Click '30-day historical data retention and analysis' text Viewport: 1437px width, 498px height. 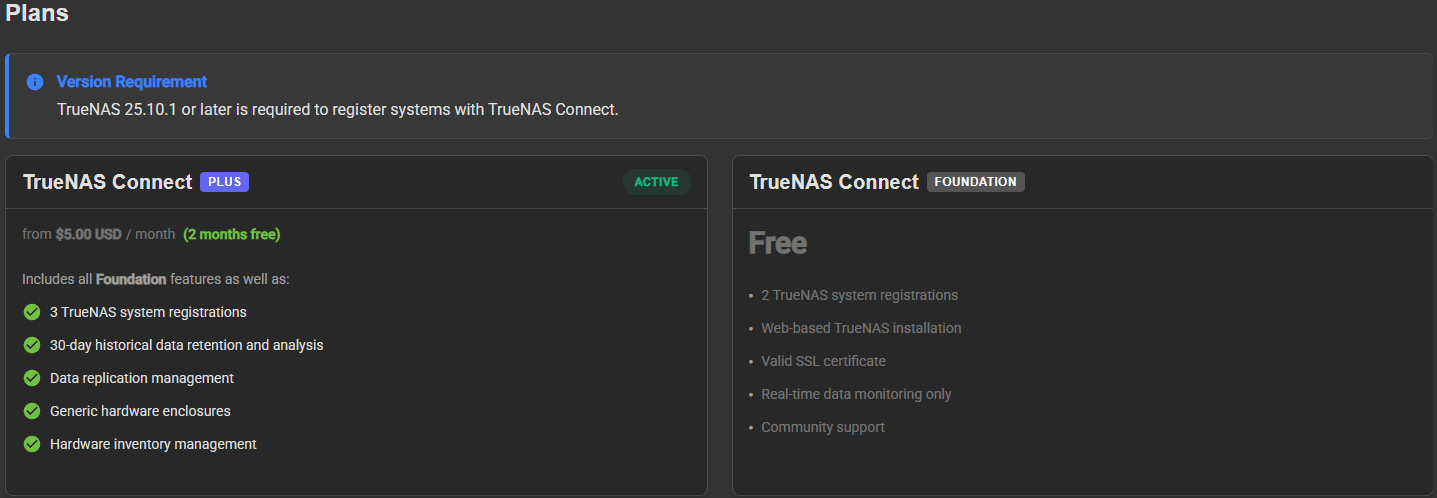click(187, 345)
